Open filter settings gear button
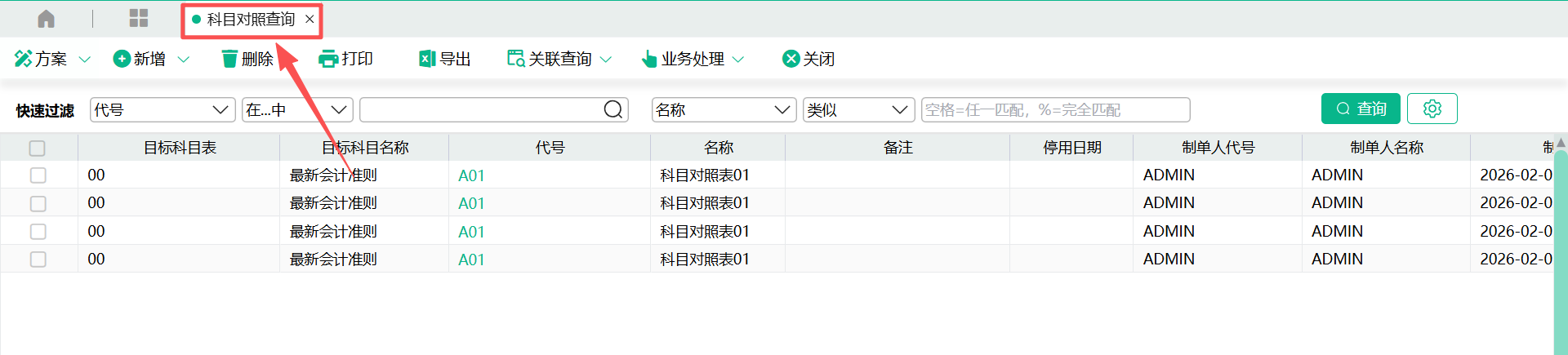The height and width of the screenshot is (355, 1568). (x=1432, y=109)
